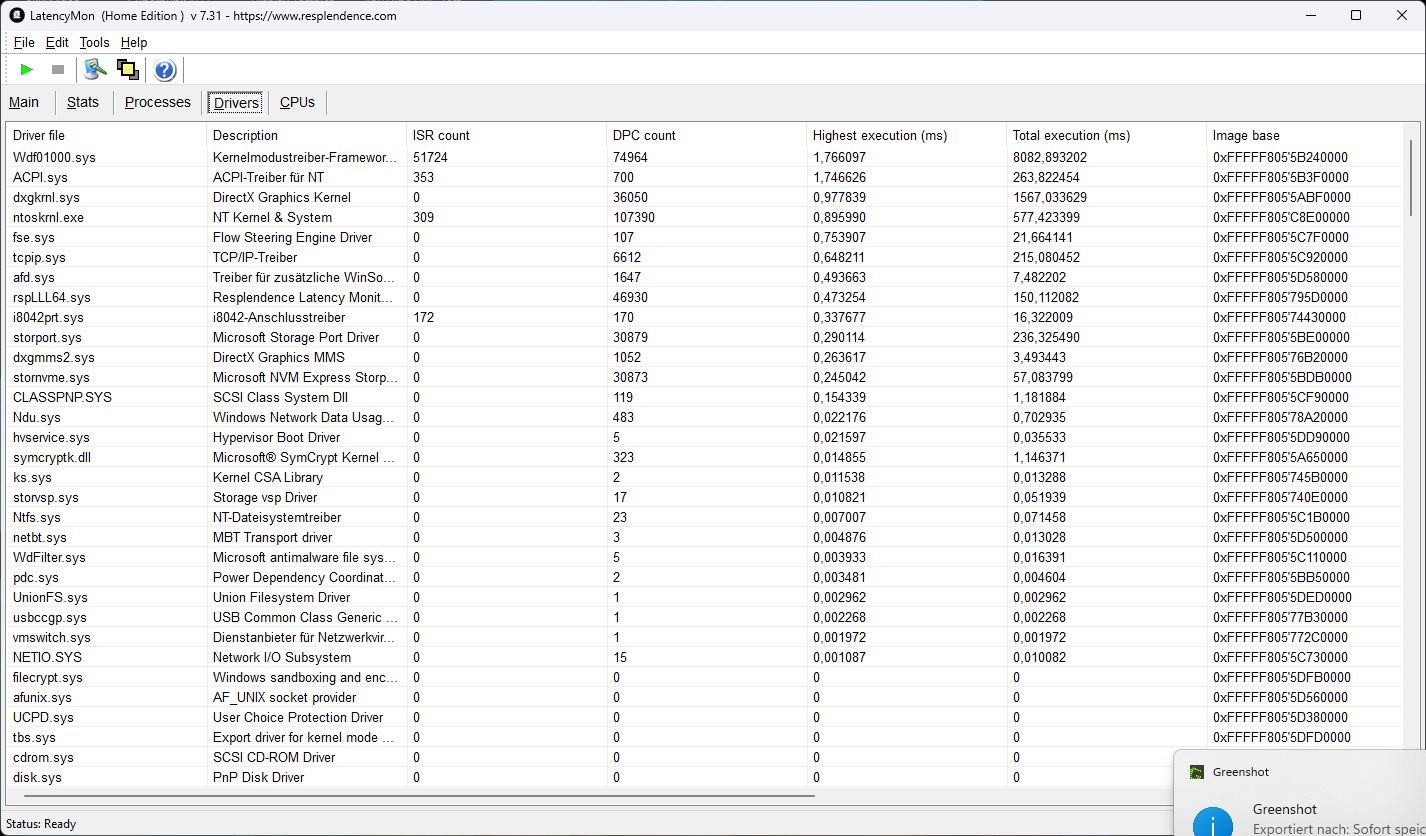Open the File menu
The height and width of the screenshot is (836, 1426).
pyautogui.click(x=24, y=42)
